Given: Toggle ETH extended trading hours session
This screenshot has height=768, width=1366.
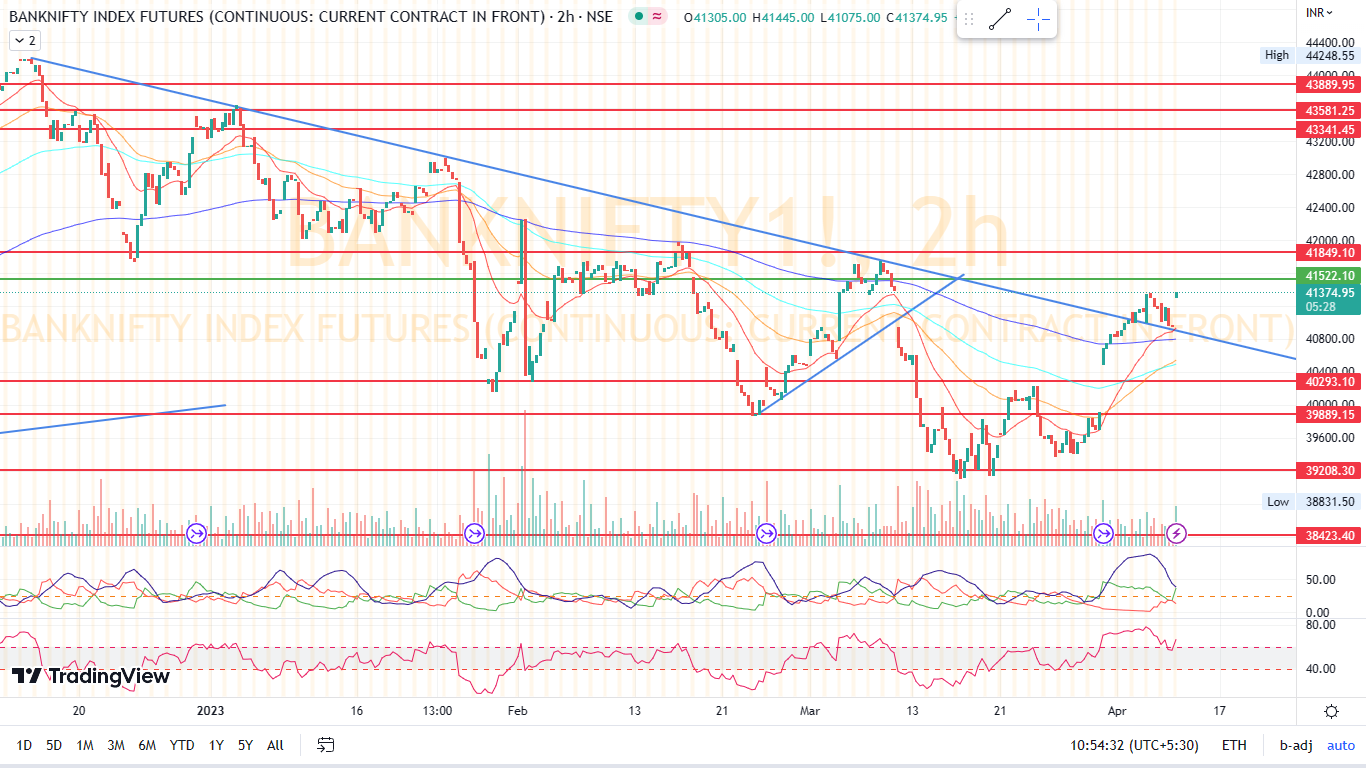Looking at the screenshot, I should [x=1234, y=745].
